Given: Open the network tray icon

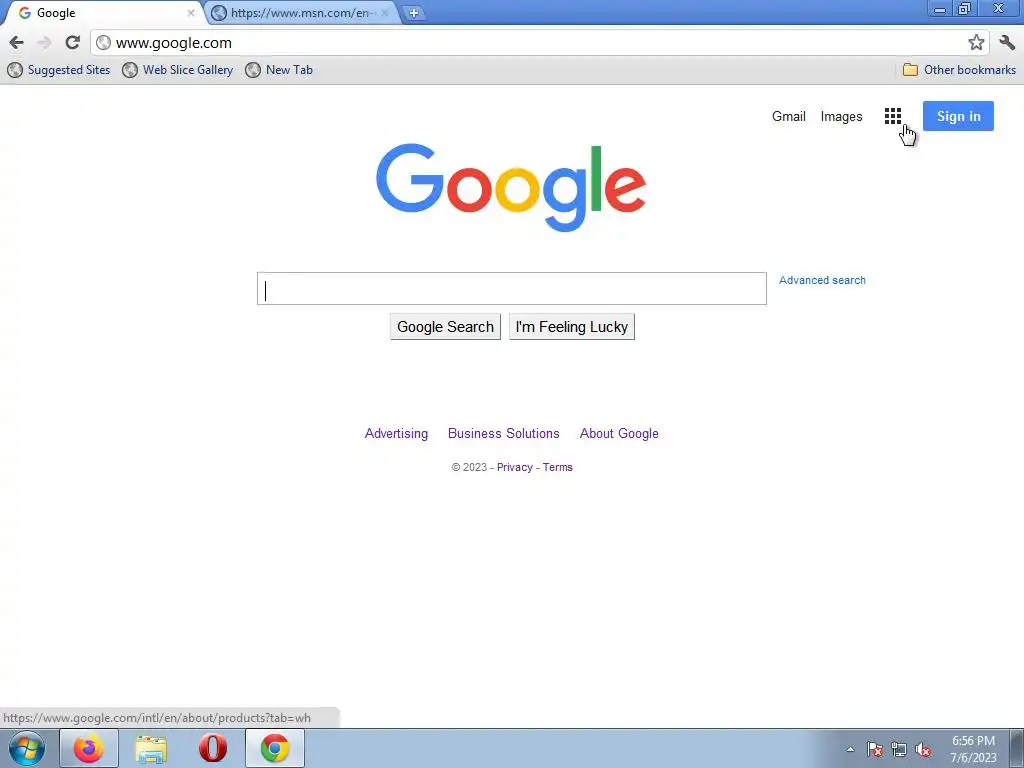Looking at the screenshot, I should click(x=899, y=749).
